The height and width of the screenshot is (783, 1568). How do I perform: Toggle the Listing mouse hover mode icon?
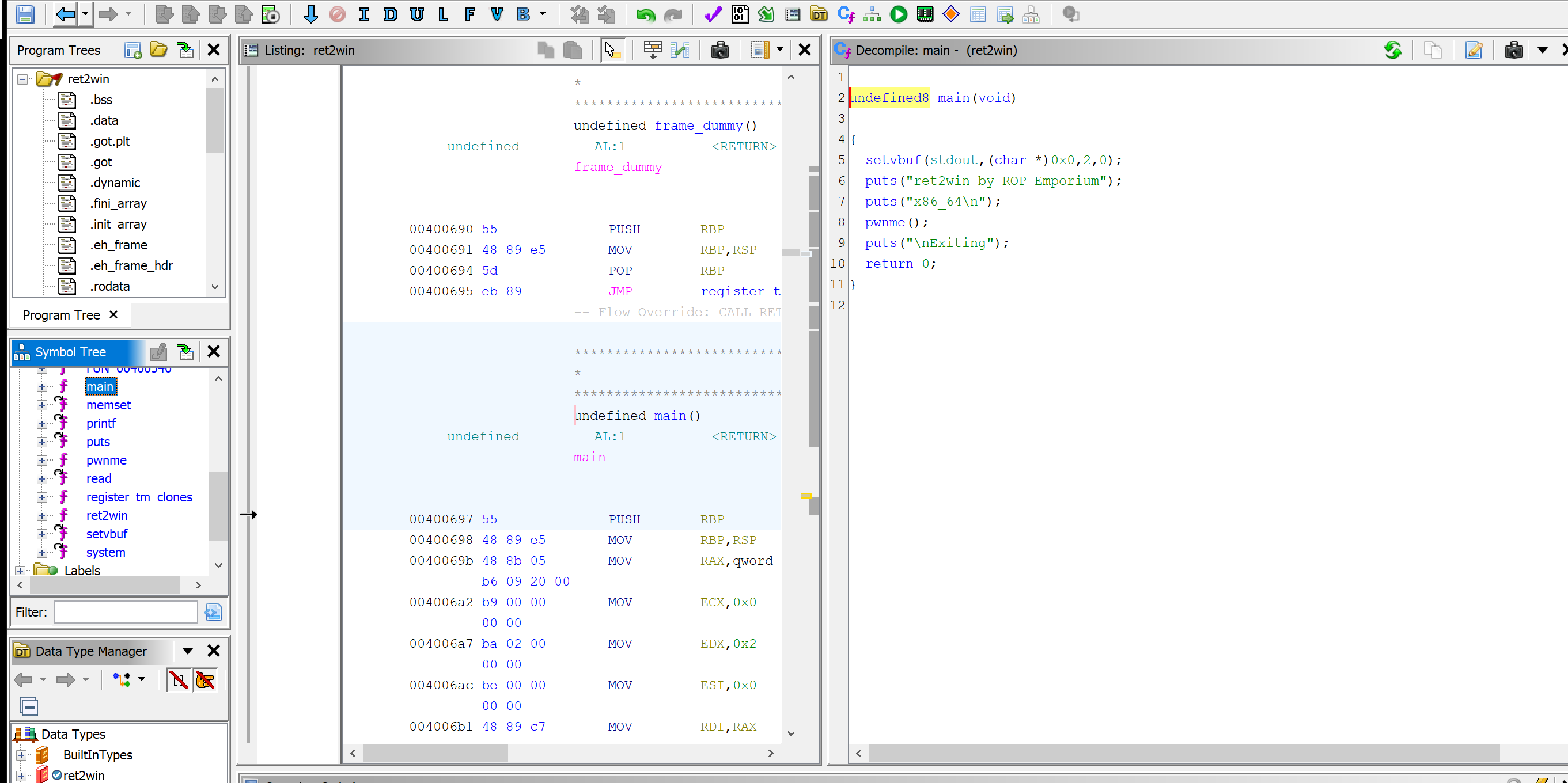tap(612, 50)
